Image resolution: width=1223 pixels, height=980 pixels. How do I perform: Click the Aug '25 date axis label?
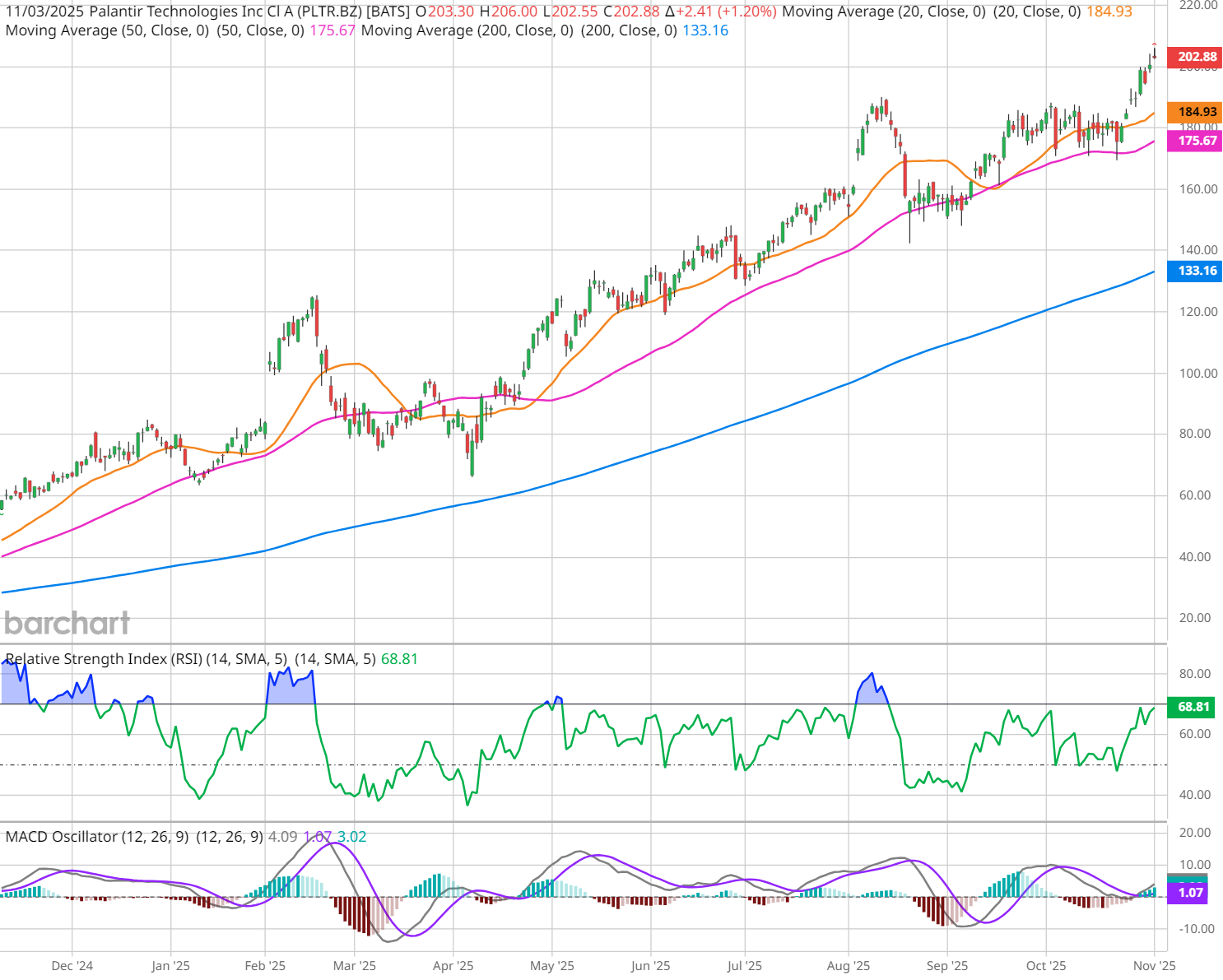pyautogui.click(x=849, y=966)
